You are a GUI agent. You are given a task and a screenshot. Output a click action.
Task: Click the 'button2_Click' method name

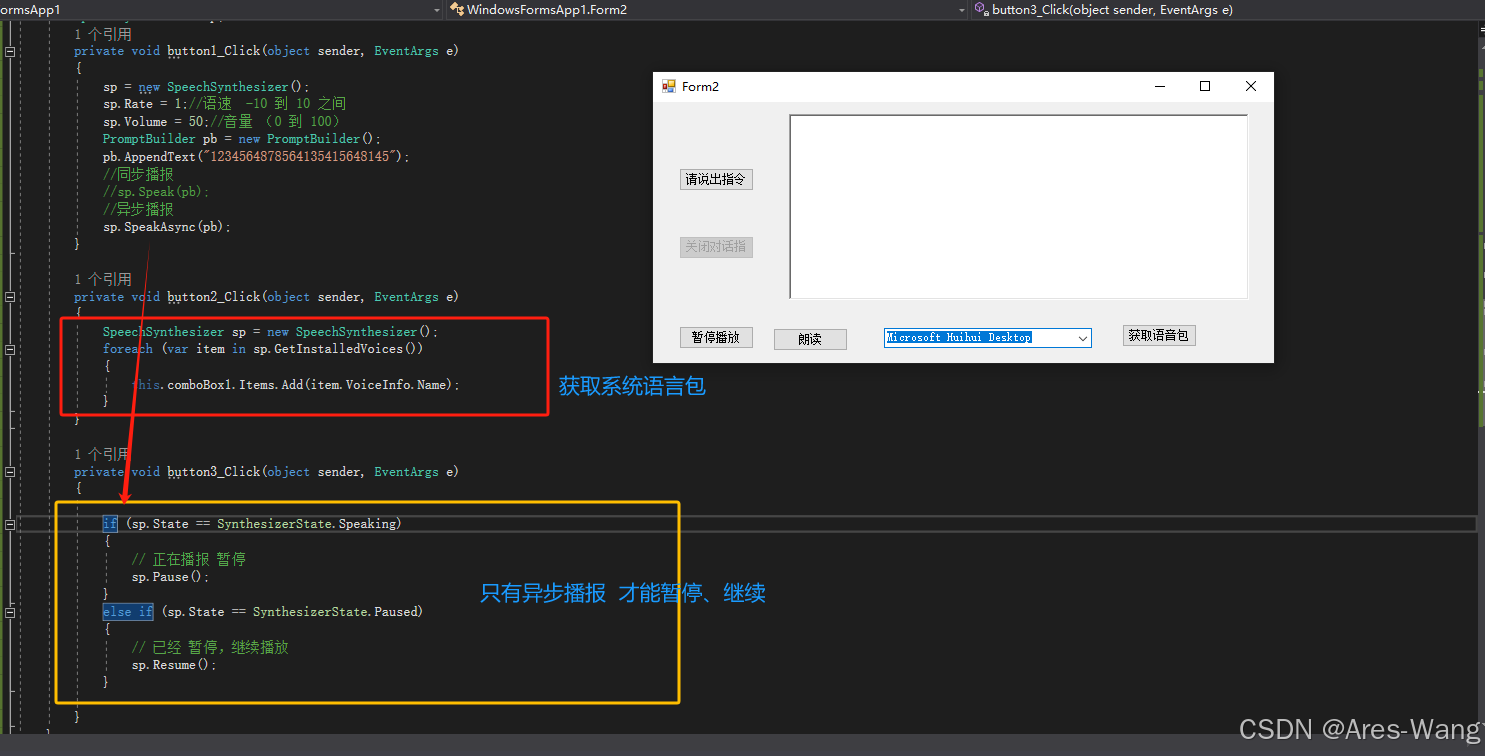point(214,297)
